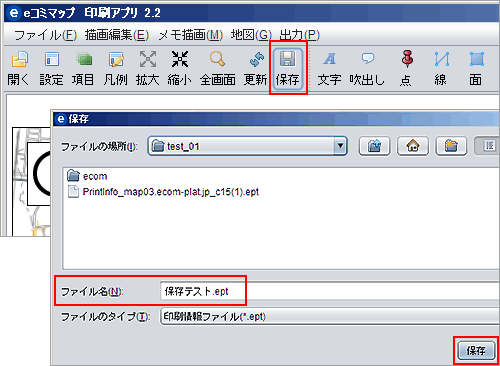Open the ファイル(F) menu

point(45,35)
